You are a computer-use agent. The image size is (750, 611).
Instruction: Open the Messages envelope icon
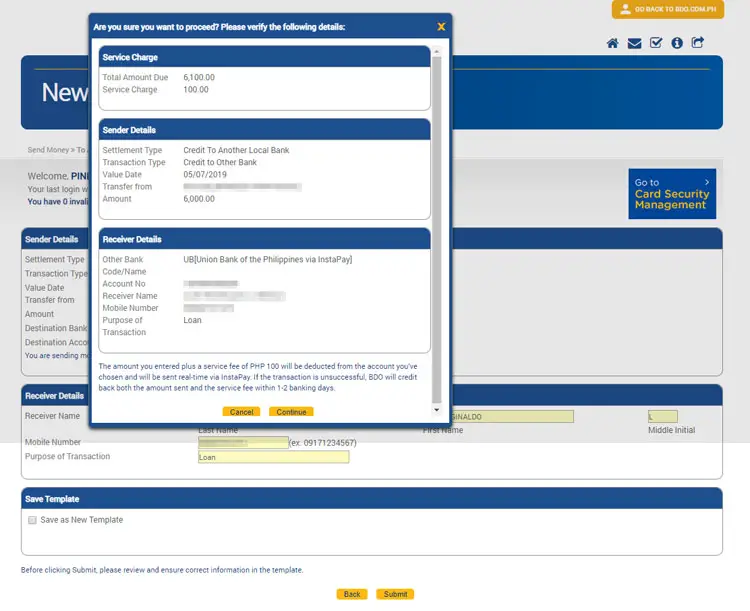click(x=634, y=43)
